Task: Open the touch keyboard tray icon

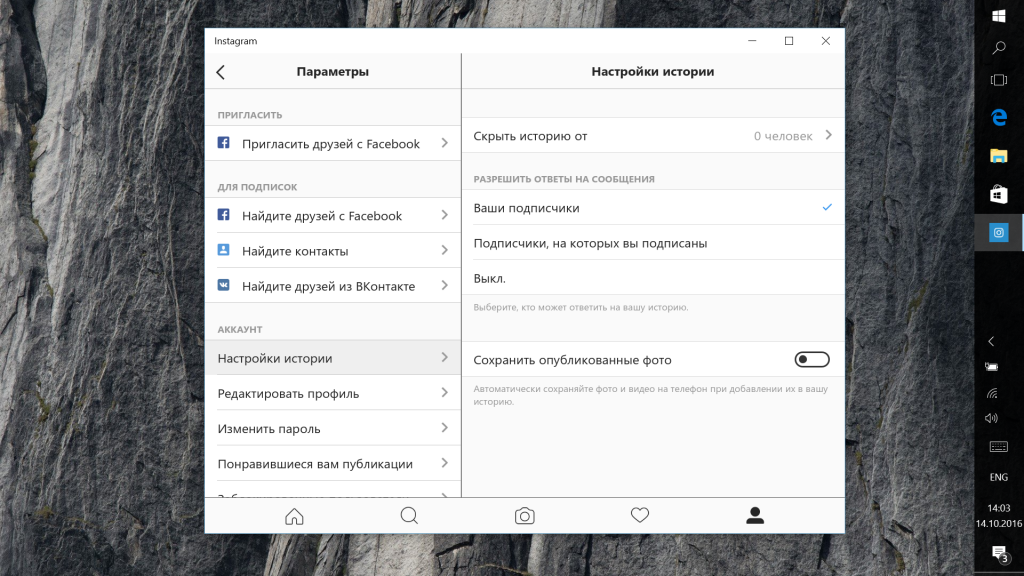Action: (x=999, y=447)
